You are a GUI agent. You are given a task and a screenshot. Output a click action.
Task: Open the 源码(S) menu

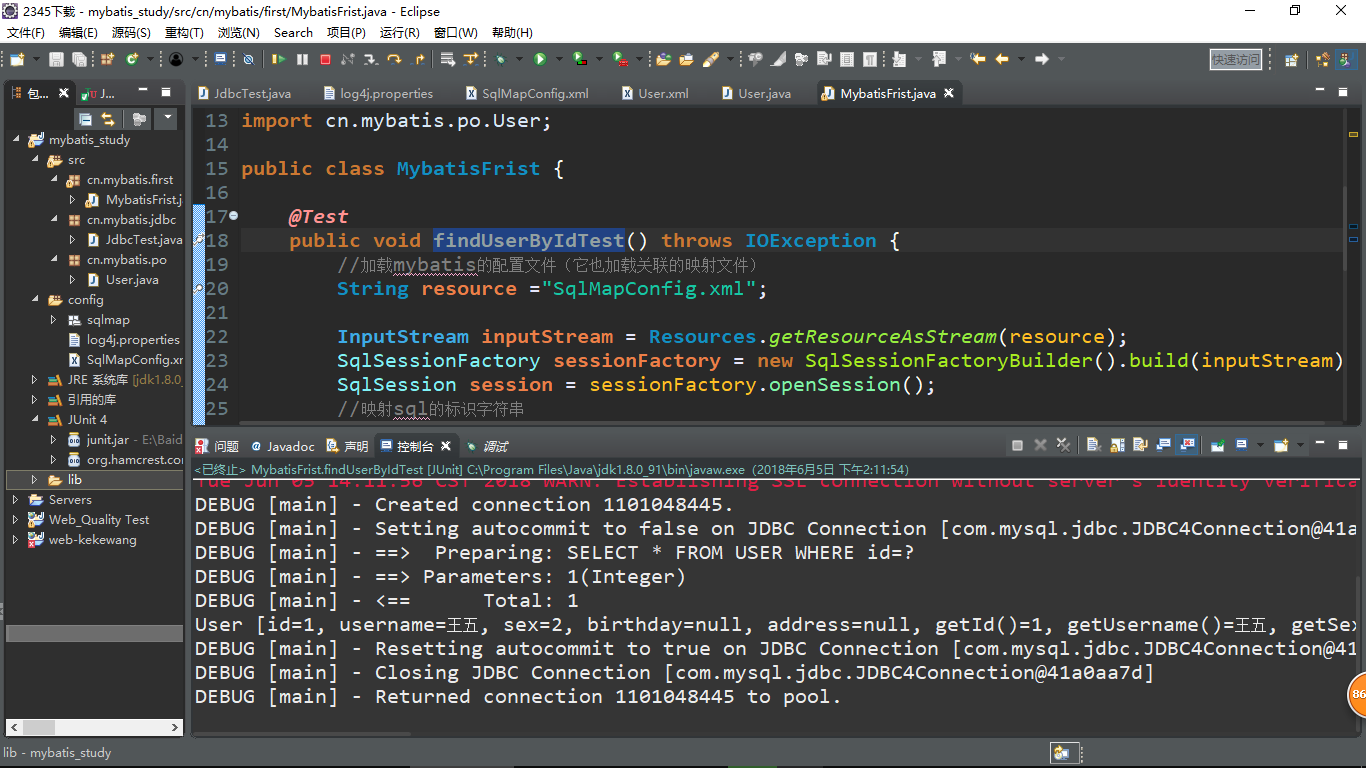coord(131,33)
